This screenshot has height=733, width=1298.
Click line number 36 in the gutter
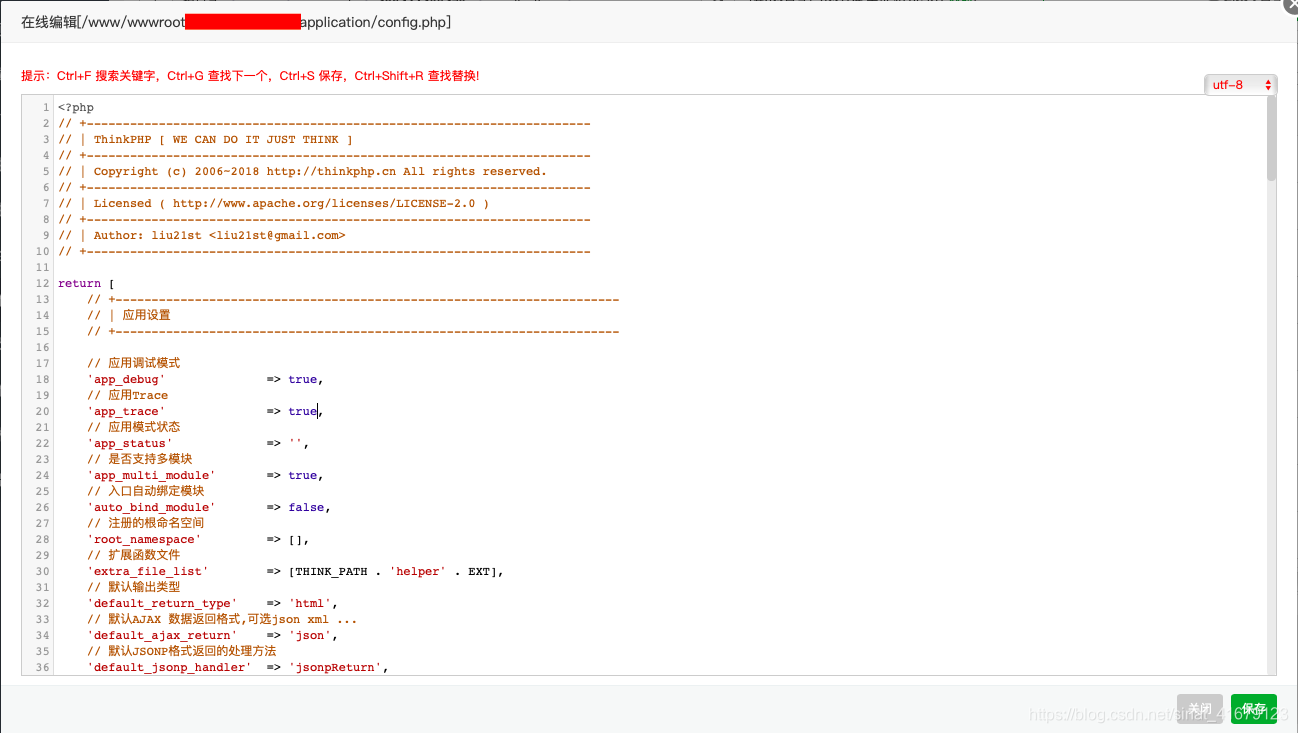pos(42,667)
